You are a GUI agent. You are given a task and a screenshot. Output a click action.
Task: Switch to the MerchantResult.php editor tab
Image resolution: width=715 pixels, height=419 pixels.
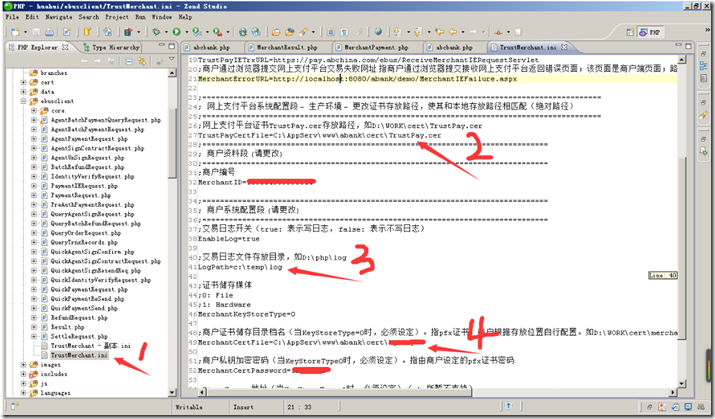[286, 47]
